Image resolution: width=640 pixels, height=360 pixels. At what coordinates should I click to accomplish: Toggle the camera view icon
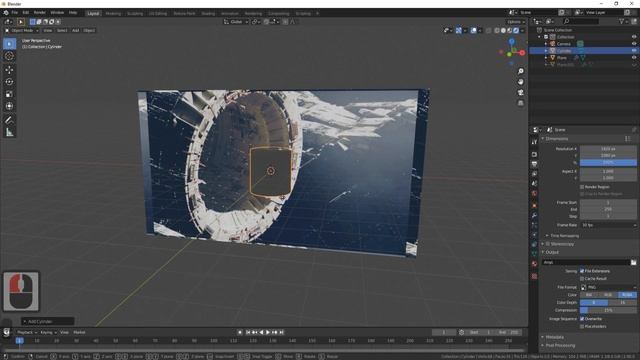pos(521,92)
